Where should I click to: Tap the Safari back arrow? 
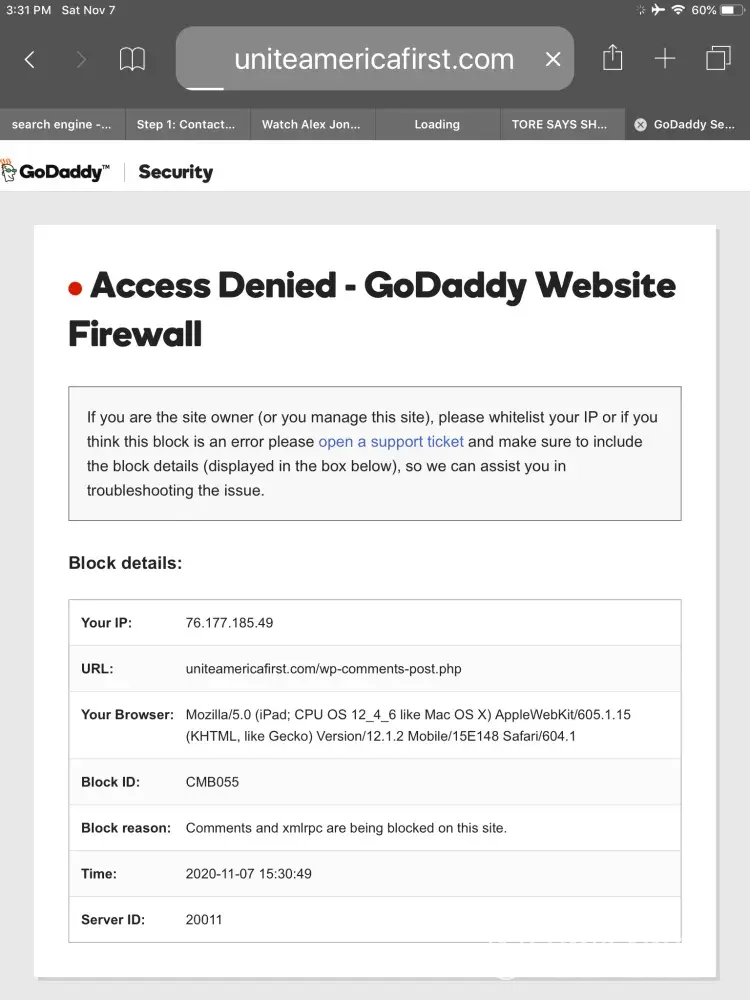point(30,60)
